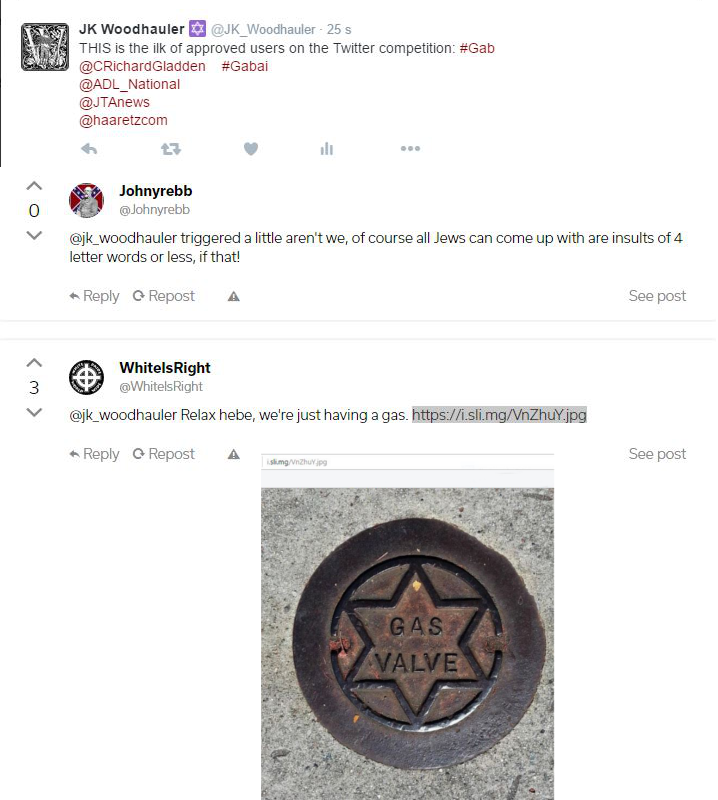The width and height of the screenshot is (718, 800).
Task: Upvote the WhiteIsRight post
Action: [34, 363]
